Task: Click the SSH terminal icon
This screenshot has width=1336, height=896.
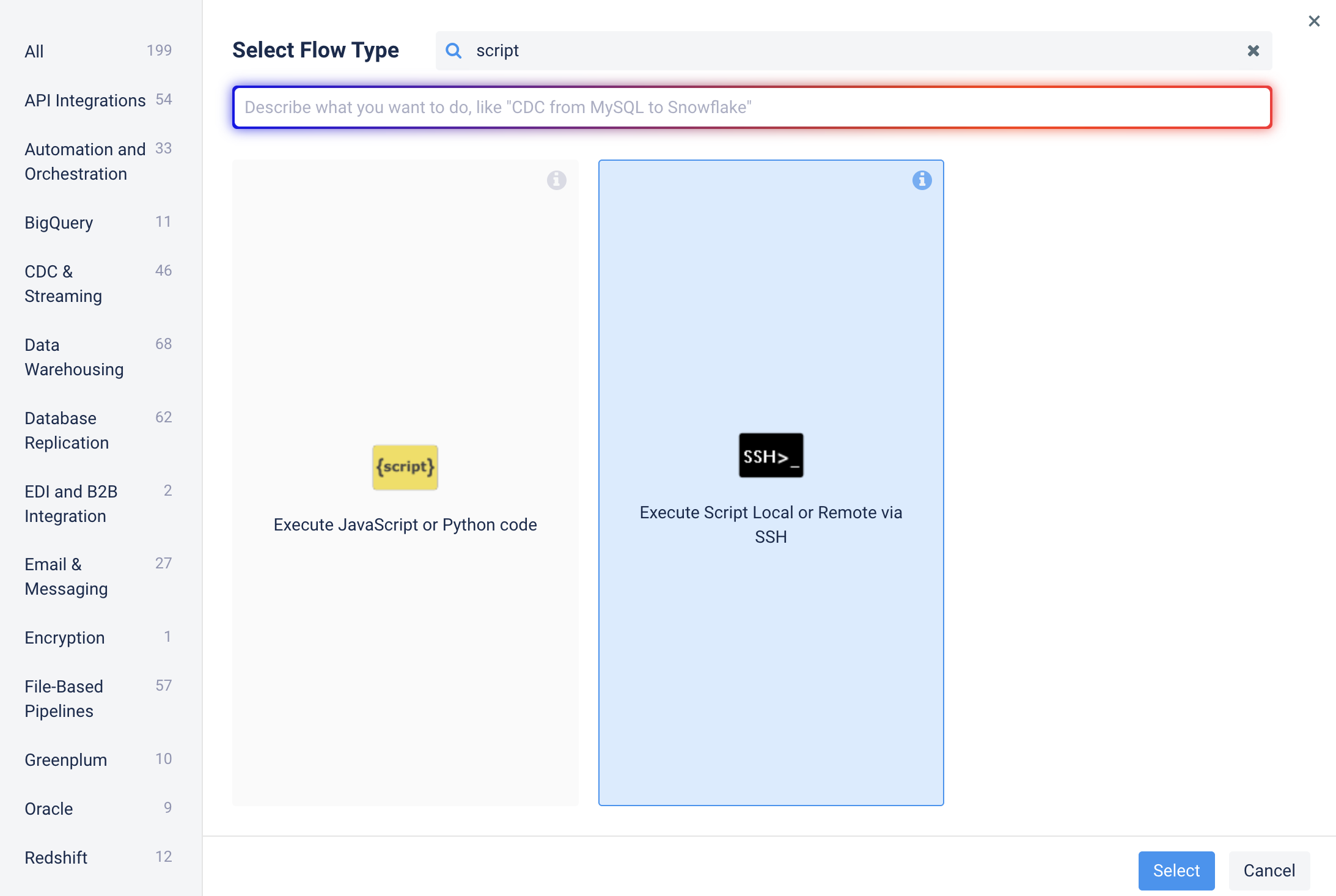Action: pos(771,455)
